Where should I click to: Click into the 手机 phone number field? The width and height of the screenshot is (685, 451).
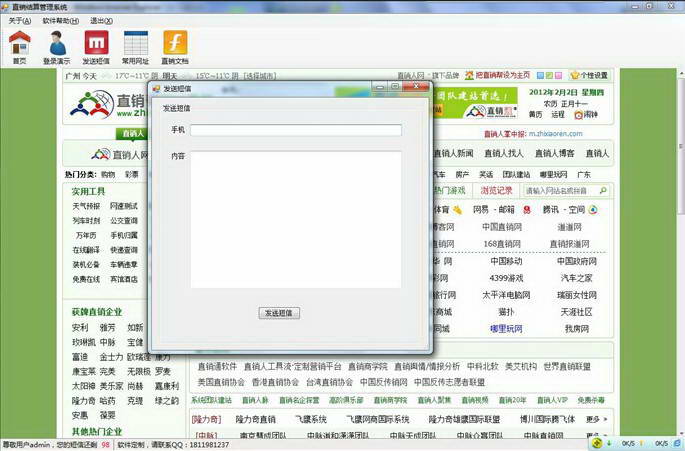tap(296, 130)
